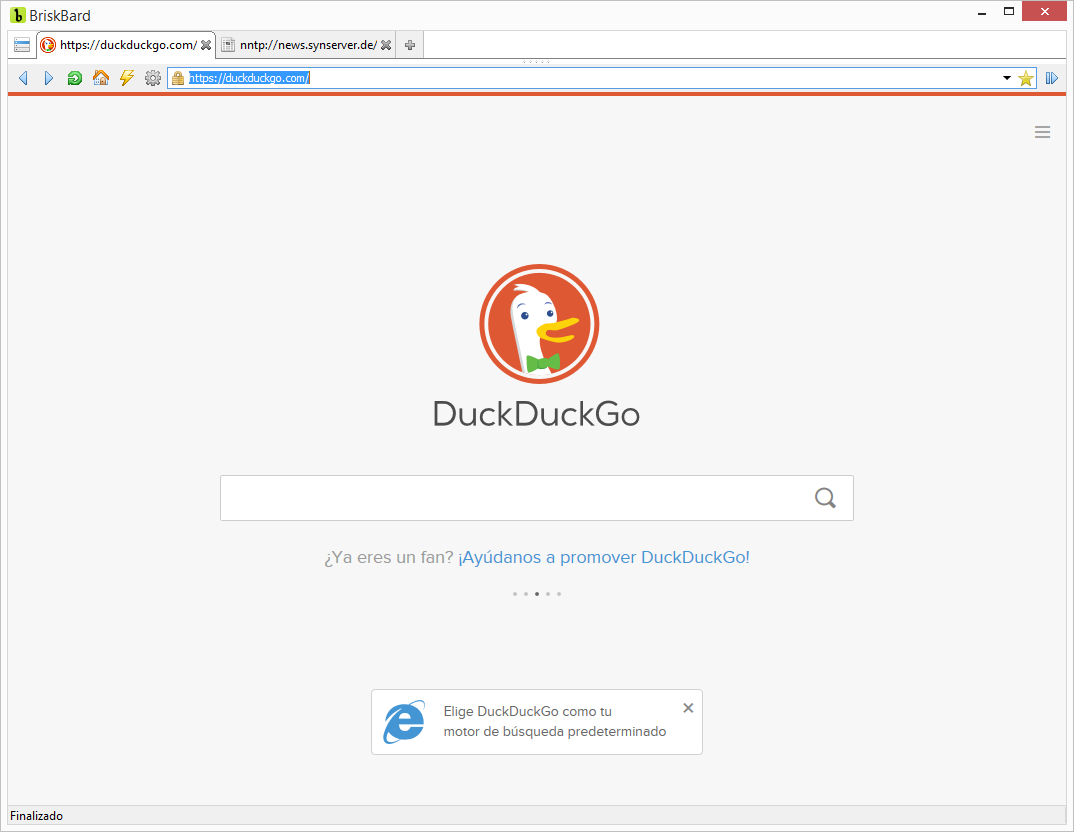Minimize the BriskBard window
The image size is (1074, 832).
[982, 12]
